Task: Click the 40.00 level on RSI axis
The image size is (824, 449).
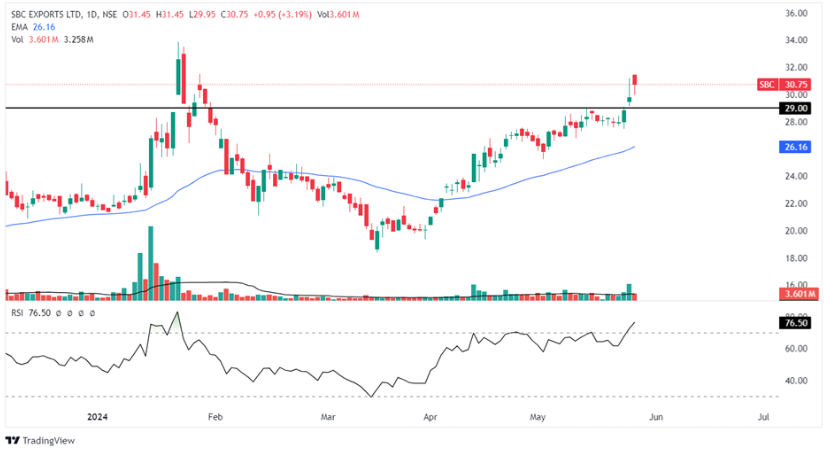Action: [x=796, y=381]
